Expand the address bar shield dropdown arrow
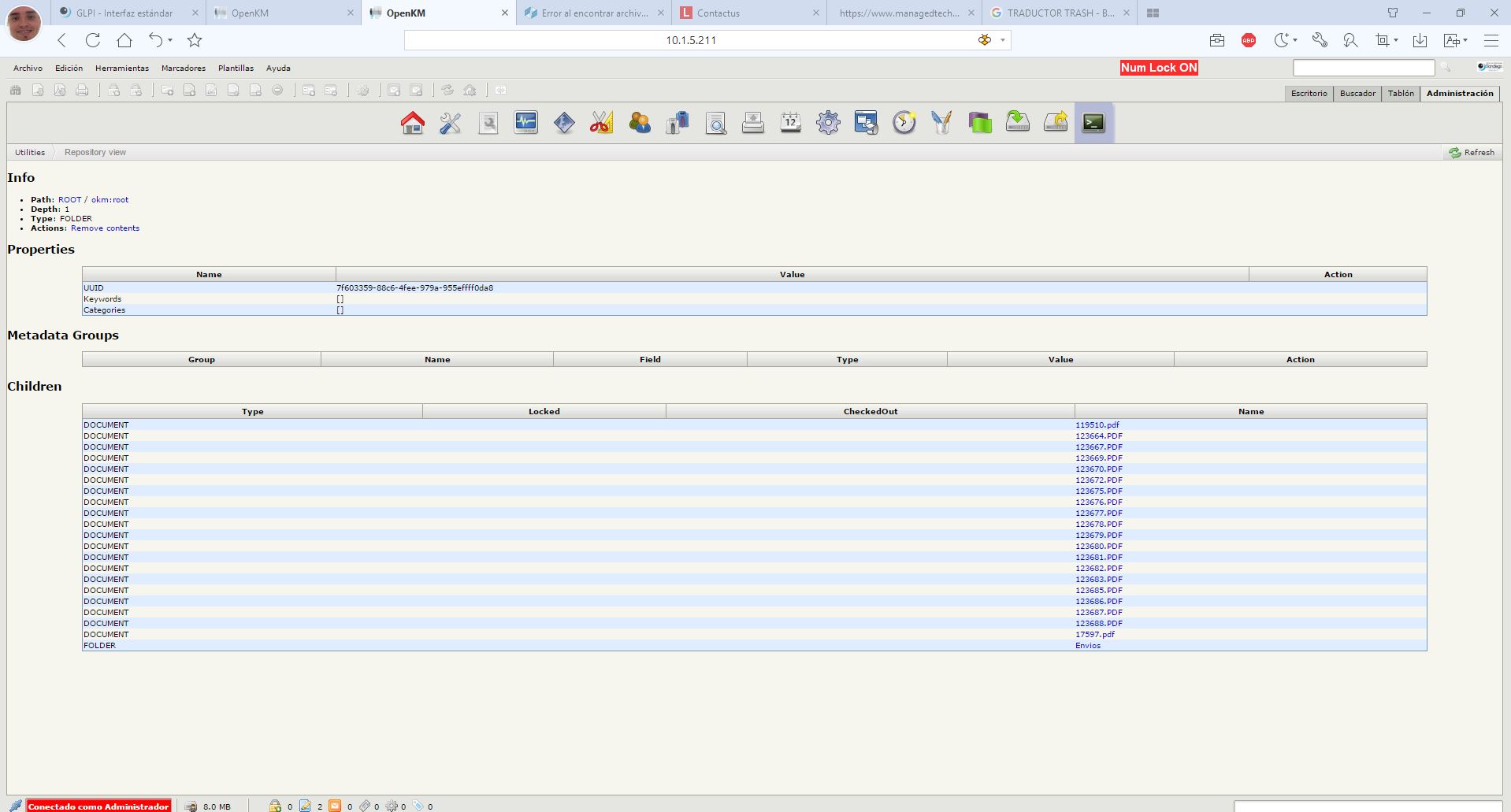Screen dimensions: 1511x812 point(1001,39)
